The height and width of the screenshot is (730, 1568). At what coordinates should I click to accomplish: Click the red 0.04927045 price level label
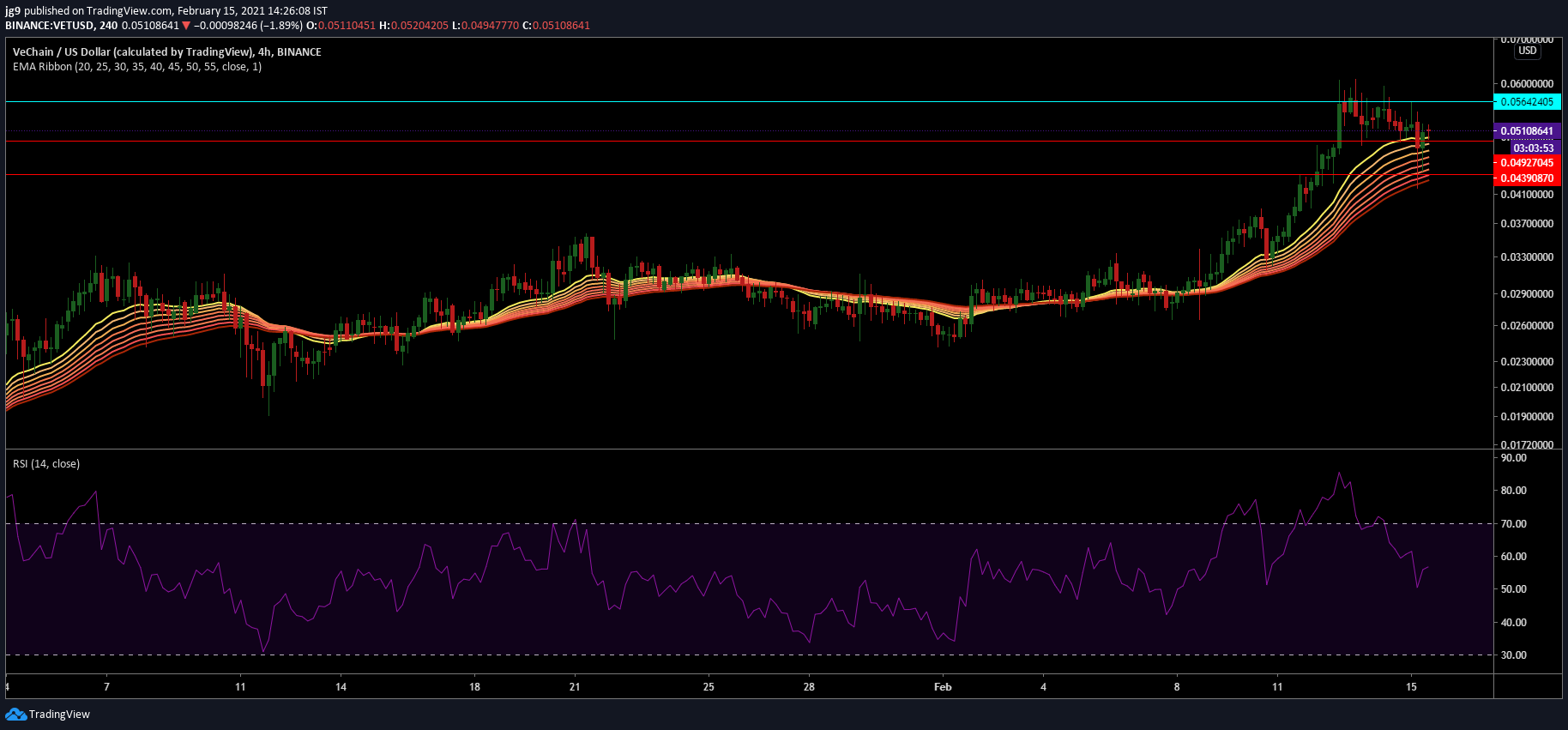pyautogui.click(x=1527, y=163)
